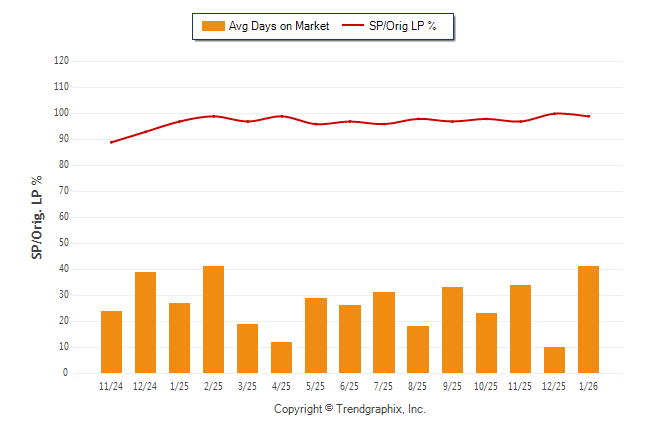Toggle the Avg Days on Market legend label
This screenshot has width=646, height=434.
(279, 26)
